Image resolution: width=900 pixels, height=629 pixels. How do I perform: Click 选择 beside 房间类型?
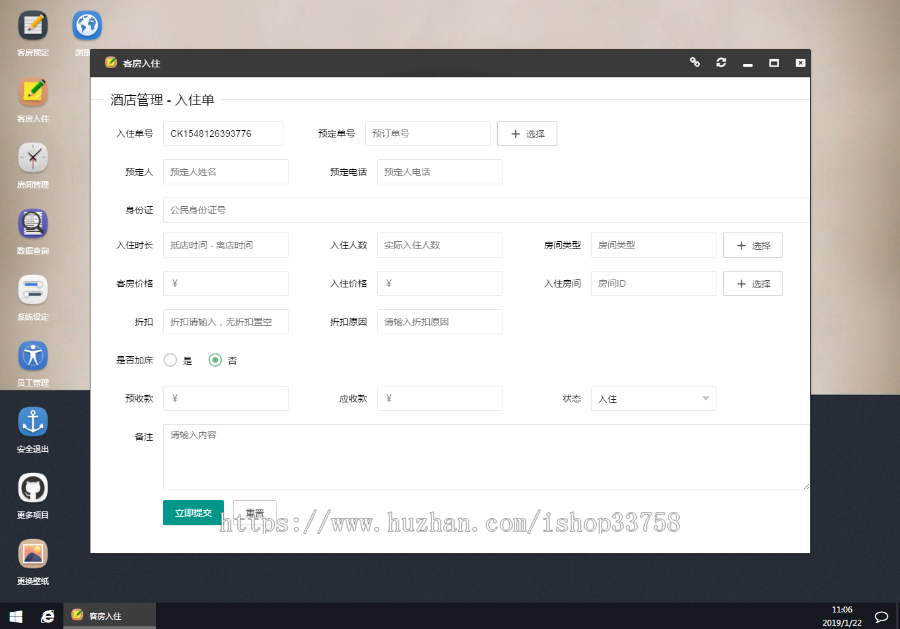click(x=753, y=245)
